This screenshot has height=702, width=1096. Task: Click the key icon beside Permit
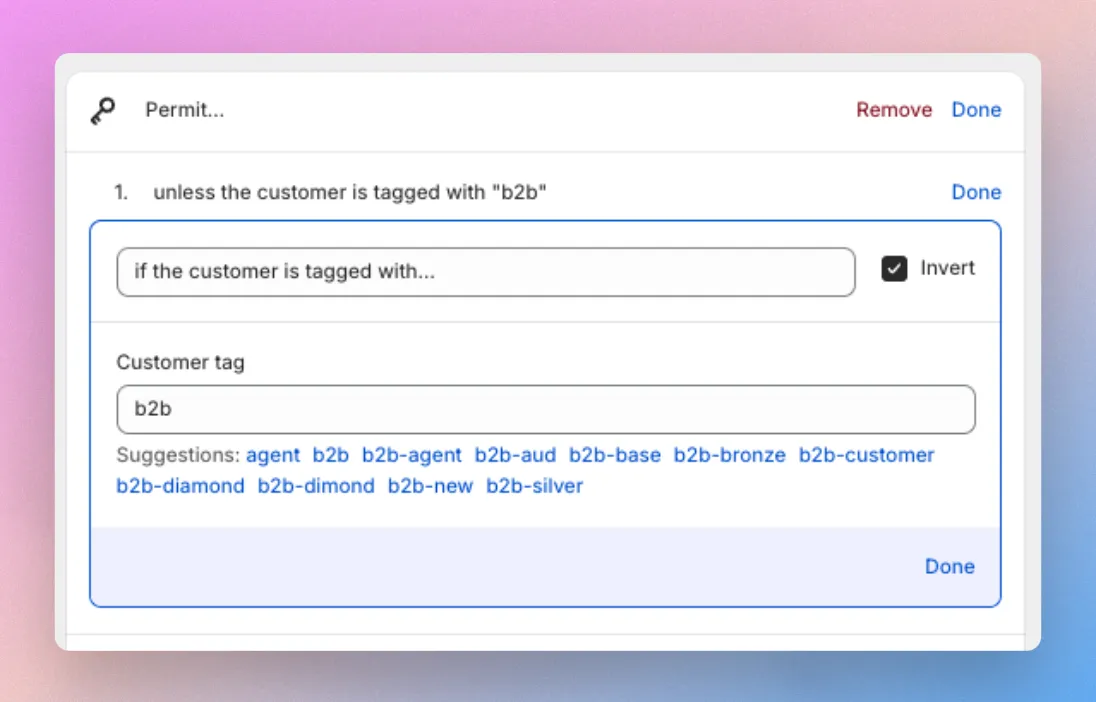(x=103, y=110)
